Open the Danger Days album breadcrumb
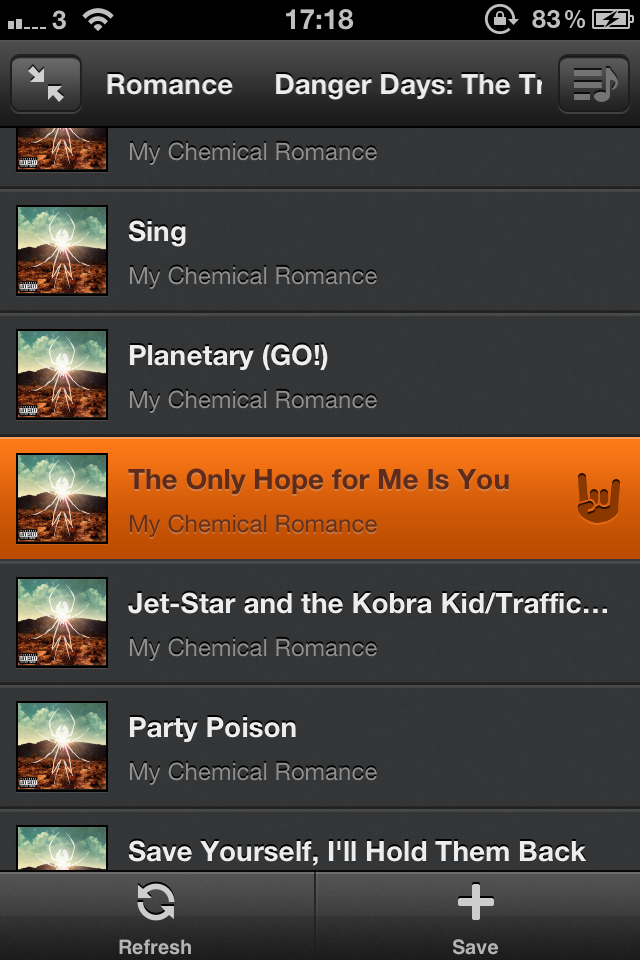Viewport: 640px width, 960px height. point(408,85)
